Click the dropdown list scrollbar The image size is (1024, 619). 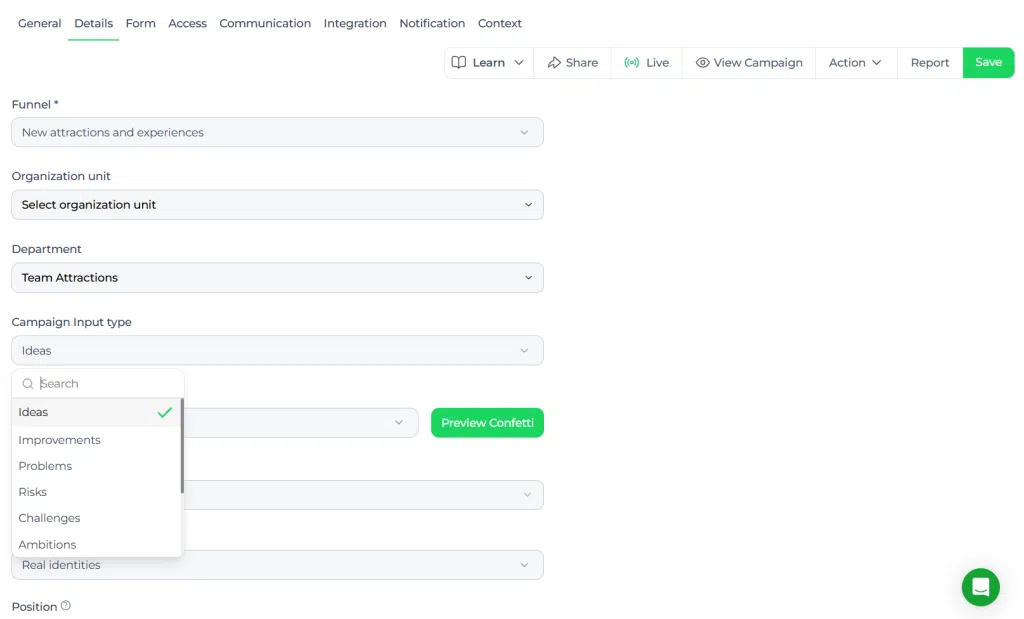pos(182,446)
